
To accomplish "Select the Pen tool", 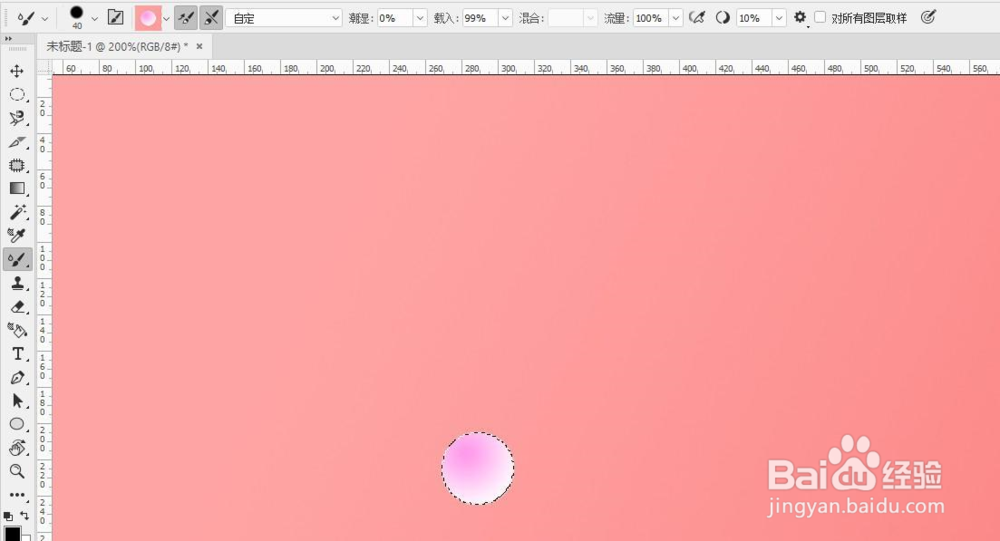I will click(17, 378).
